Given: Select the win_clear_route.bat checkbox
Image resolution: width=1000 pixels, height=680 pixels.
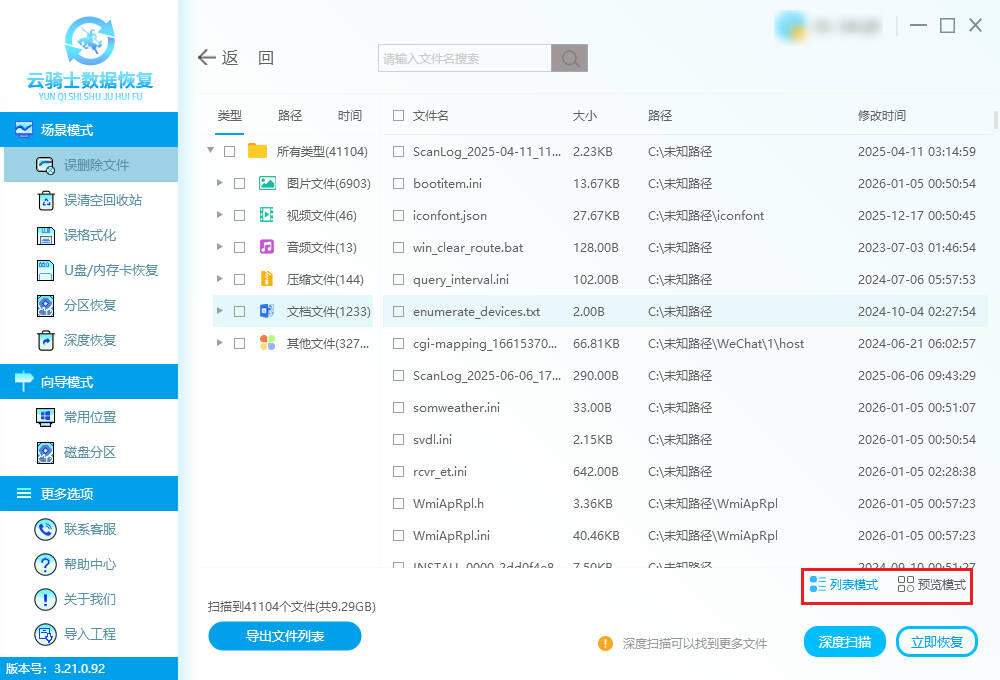Looking at the screenshot, I should click(399, 248).
